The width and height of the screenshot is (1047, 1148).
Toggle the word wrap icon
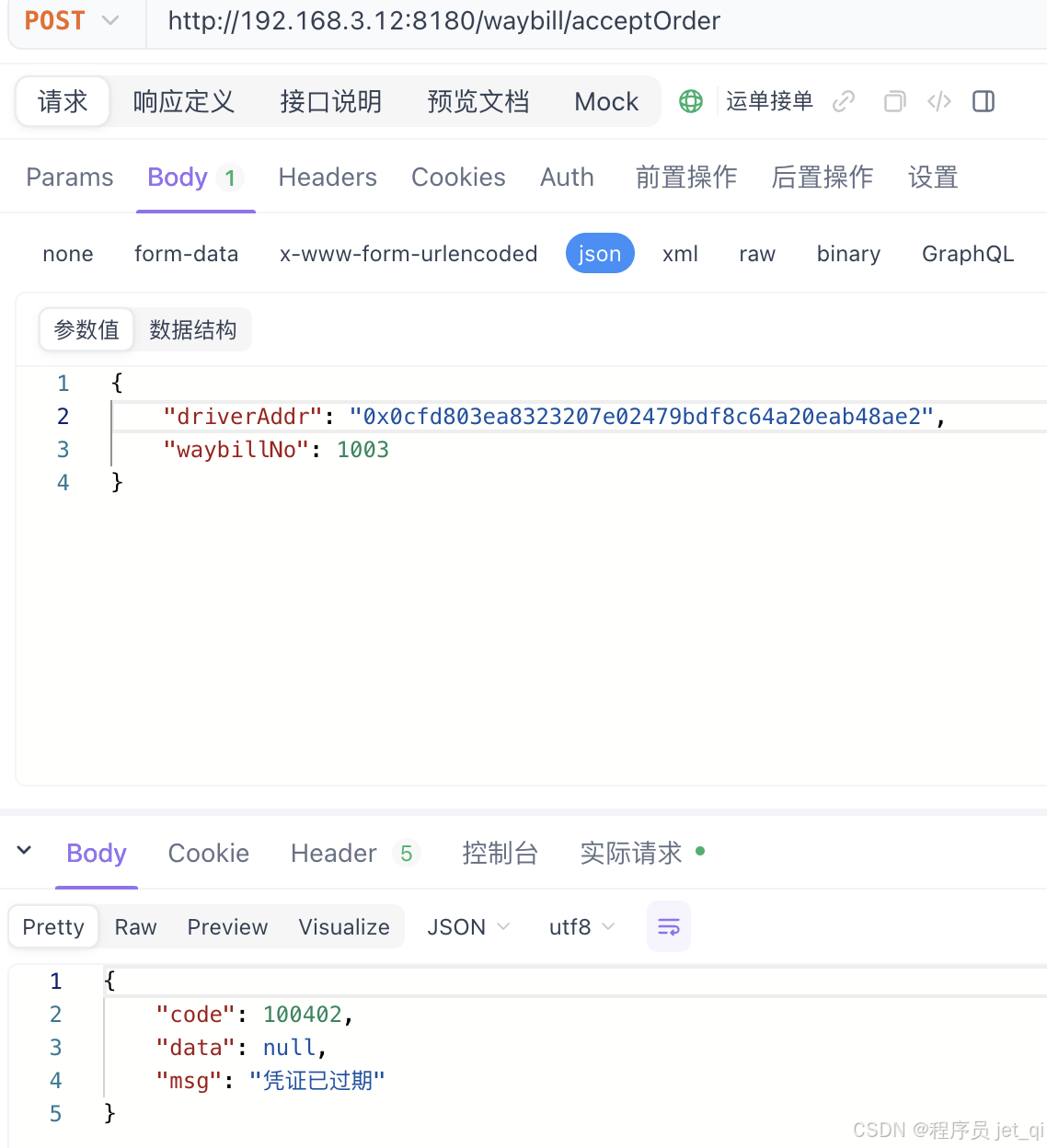669,926
